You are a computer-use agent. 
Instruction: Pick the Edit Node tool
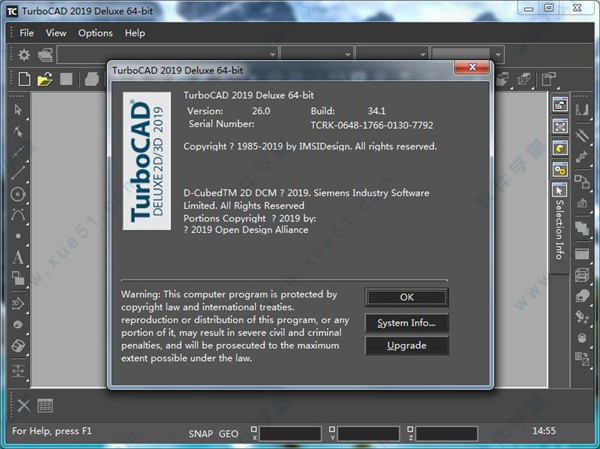point(18,132)
